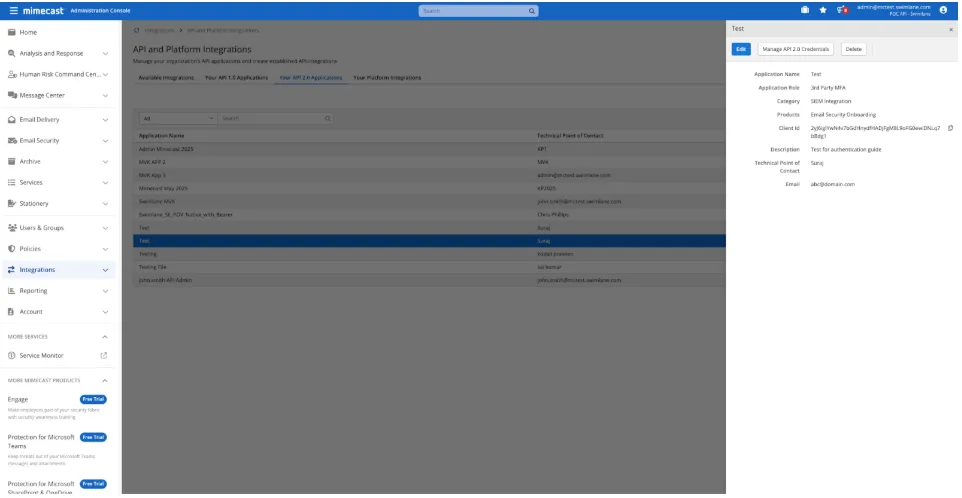The image size is (962, 498).
Task: Click the blue Edit button
Action: coord(741,49)
